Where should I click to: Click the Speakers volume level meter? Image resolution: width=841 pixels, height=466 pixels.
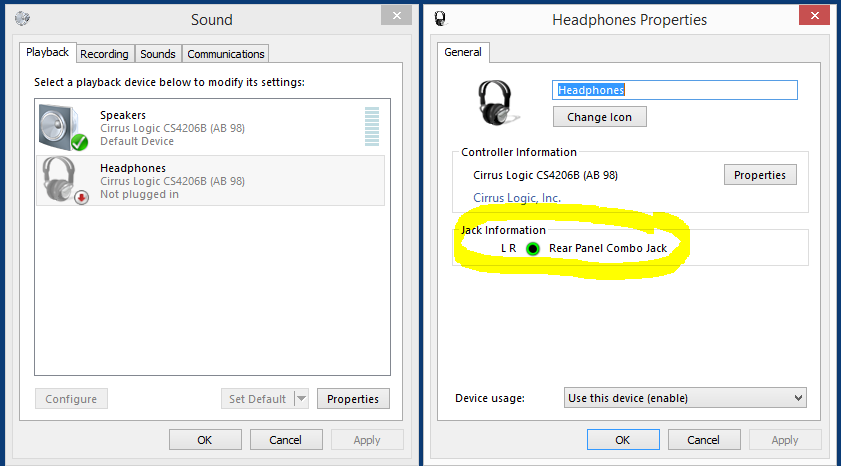pos(372,127)
